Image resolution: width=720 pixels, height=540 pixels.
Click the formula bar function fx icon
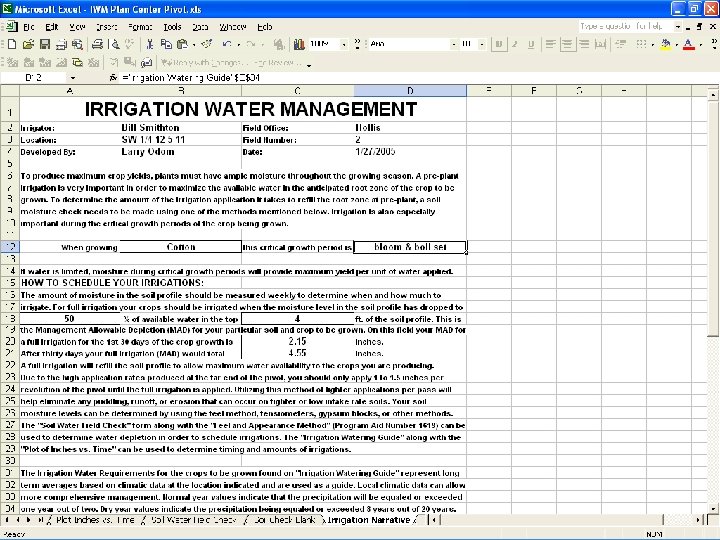(113, 78)
